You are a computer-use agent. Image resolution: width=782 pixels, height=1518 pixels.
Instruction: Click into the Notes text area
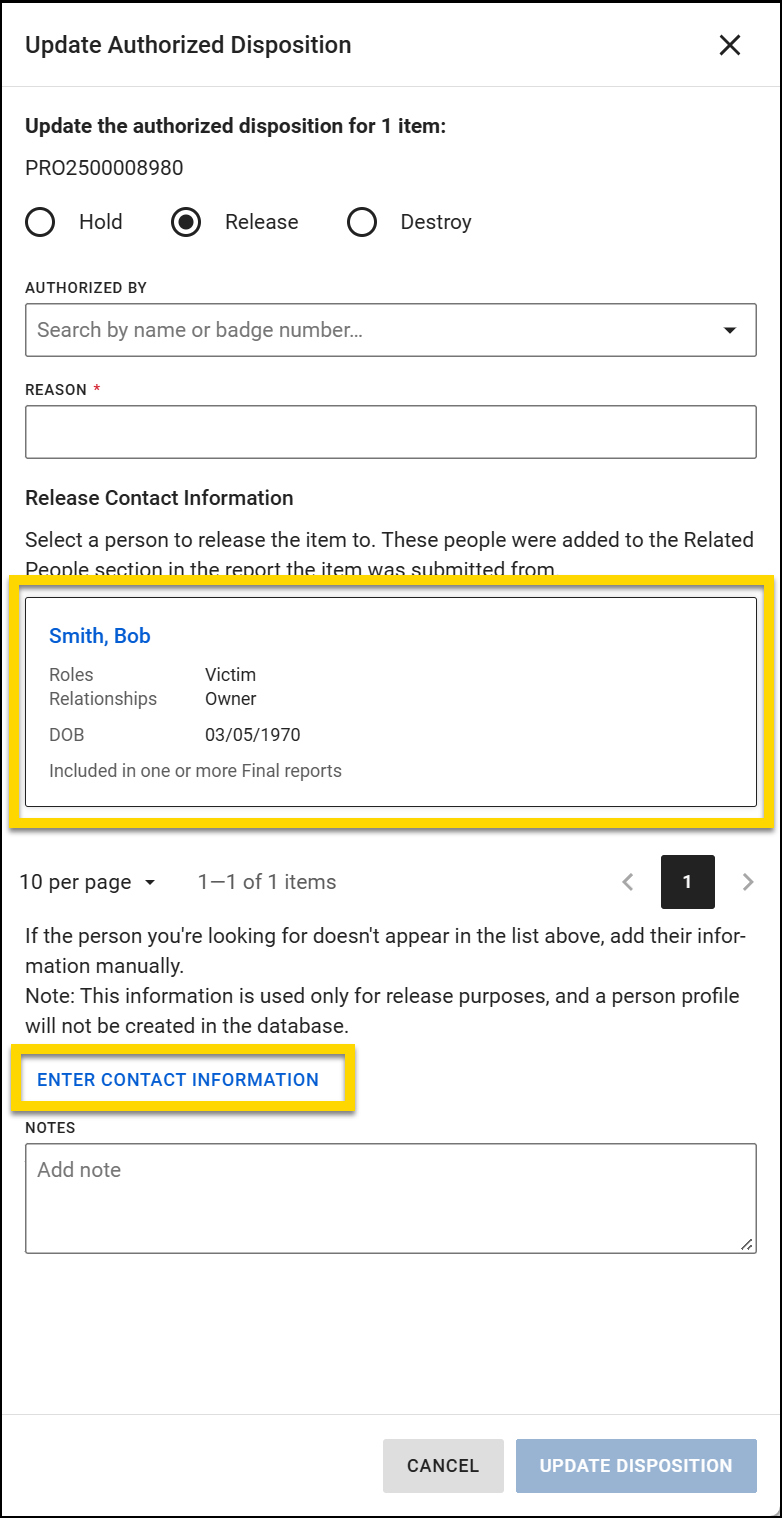point(390,1197)
